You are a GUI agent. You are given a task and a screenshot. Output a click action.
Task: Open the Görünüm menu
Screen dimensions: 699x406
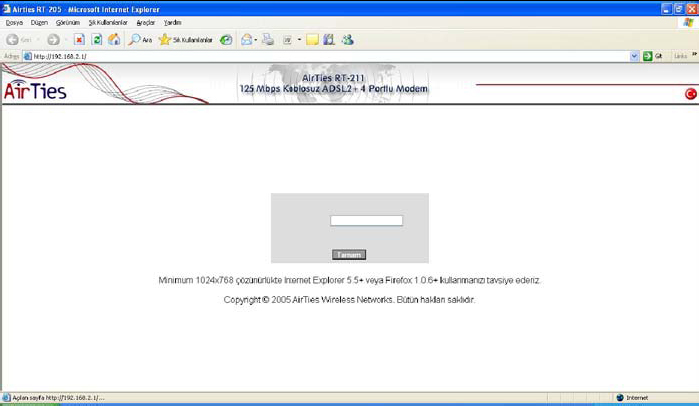pos(68,22)
